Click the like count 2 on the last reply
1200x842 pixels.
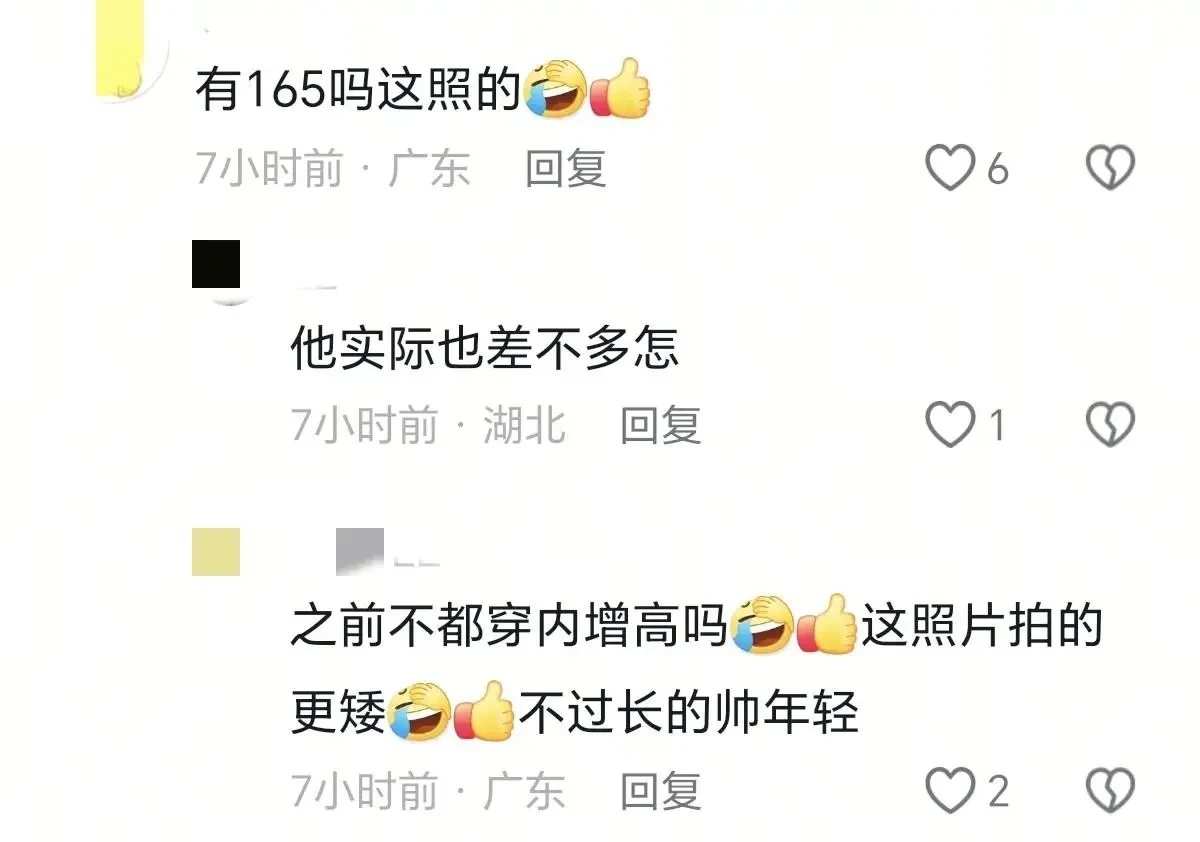pyautogui.click(x=998, y=792)
